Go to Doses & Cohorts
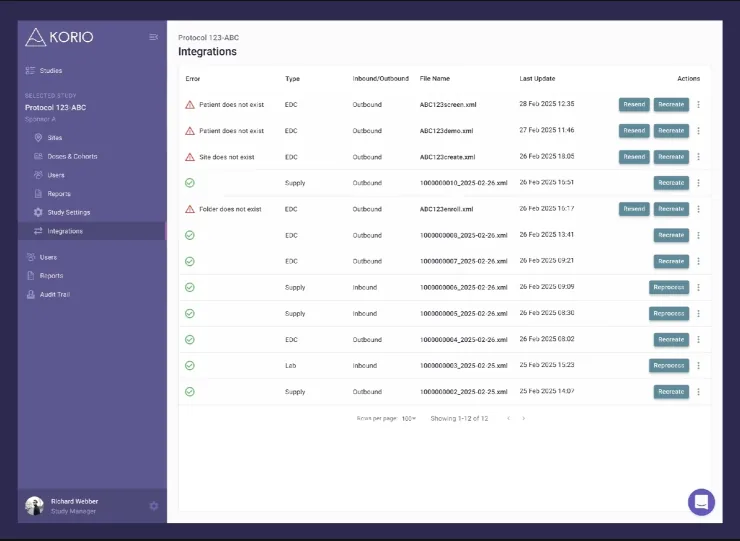740x541 pixels. tap(72, 156)
